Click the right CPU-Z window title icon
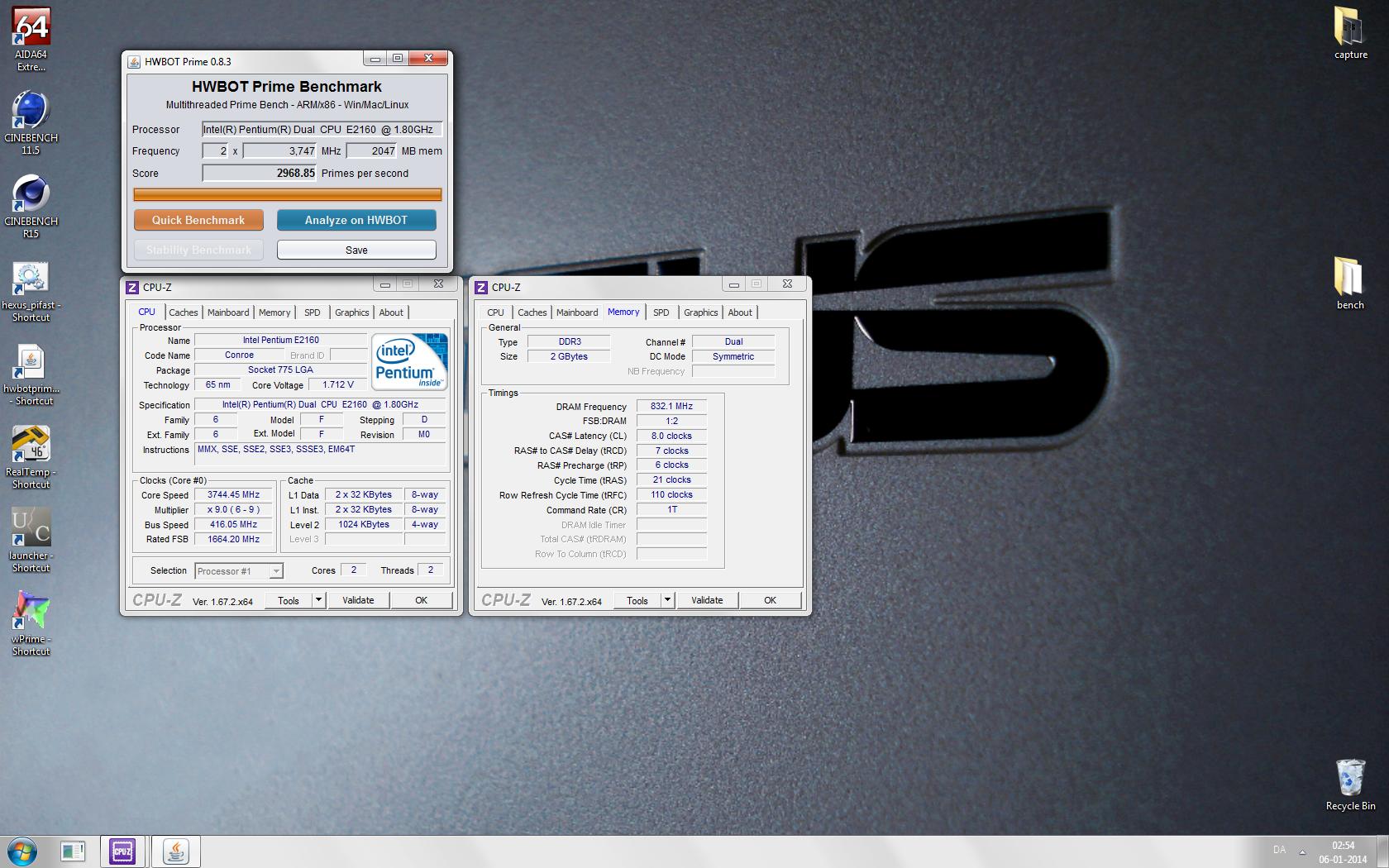 [x=481, y=287]
